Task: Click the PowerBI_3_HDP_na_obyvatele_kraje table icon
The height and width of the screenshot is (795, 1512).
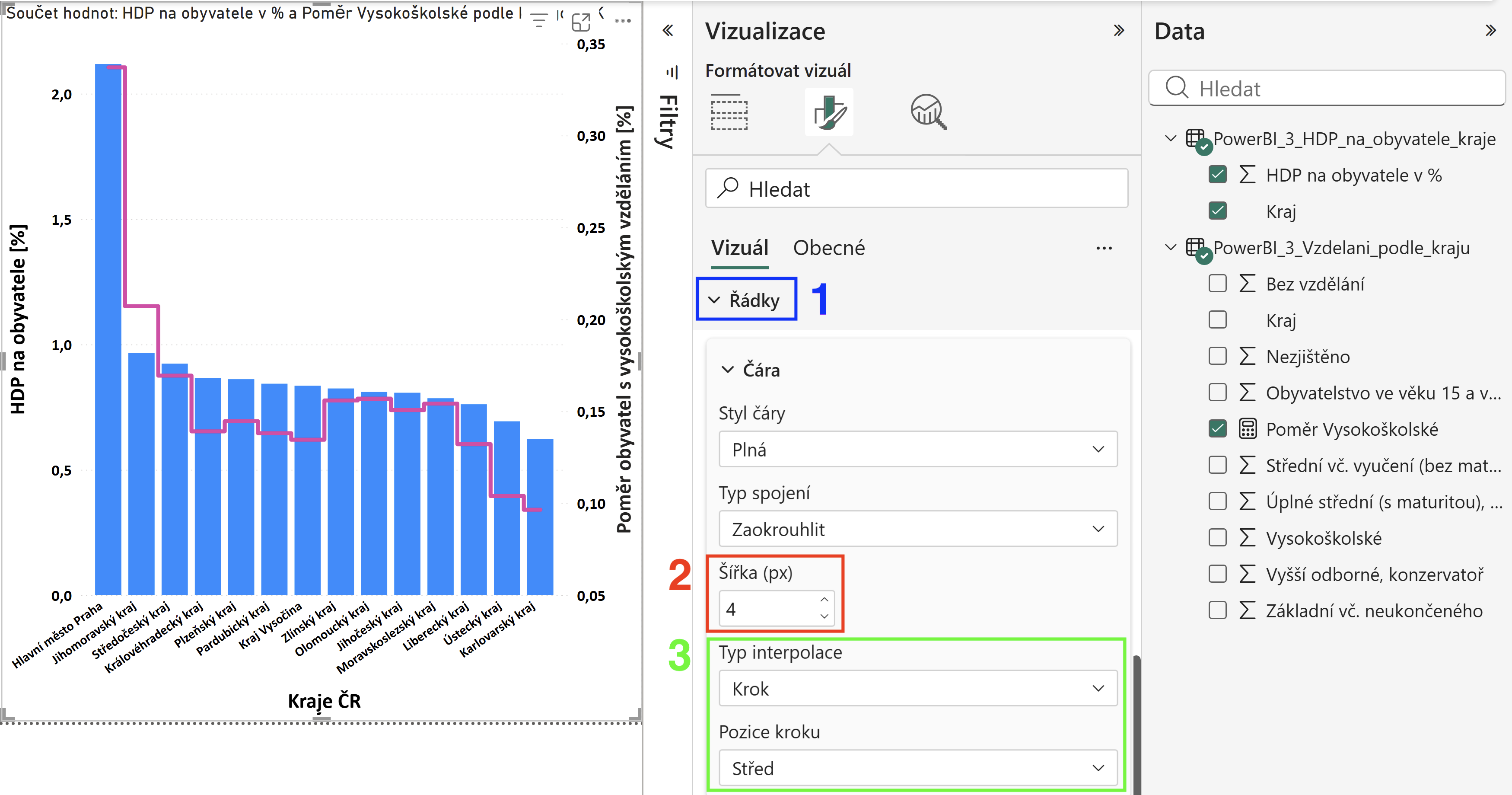Action: click(1196, 140)
